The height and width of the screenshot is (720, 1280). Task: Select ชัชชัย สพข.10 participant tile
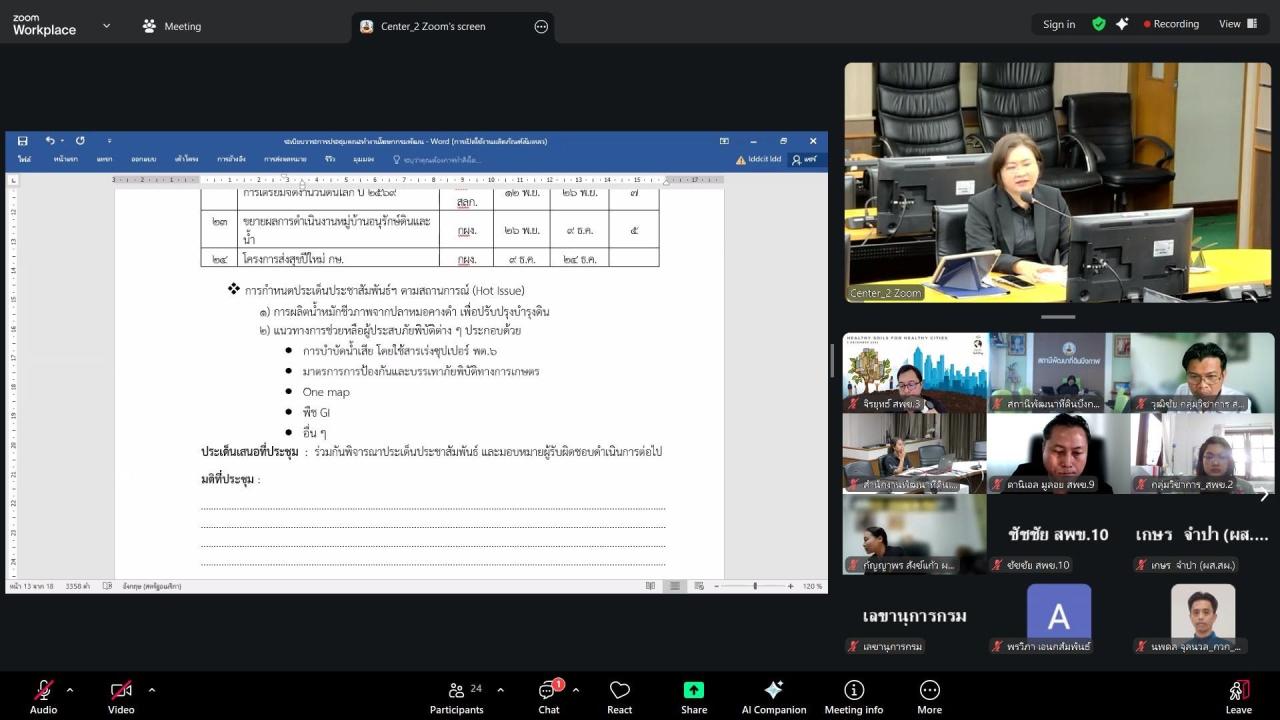click(x=1058, y=535)
